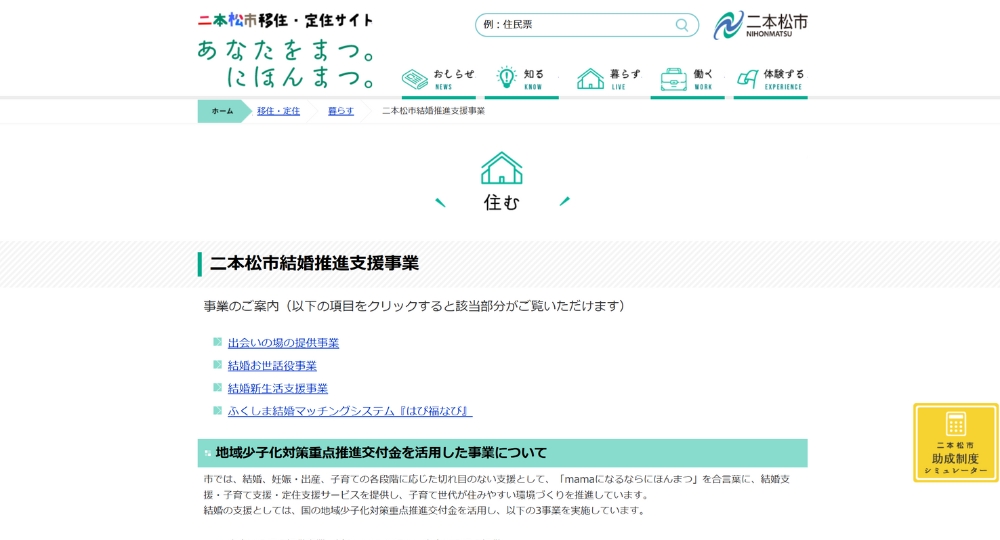Open the おしらせ NEWS menu
The height and width of the screenshot is (540, 1000).
(439, 79)
